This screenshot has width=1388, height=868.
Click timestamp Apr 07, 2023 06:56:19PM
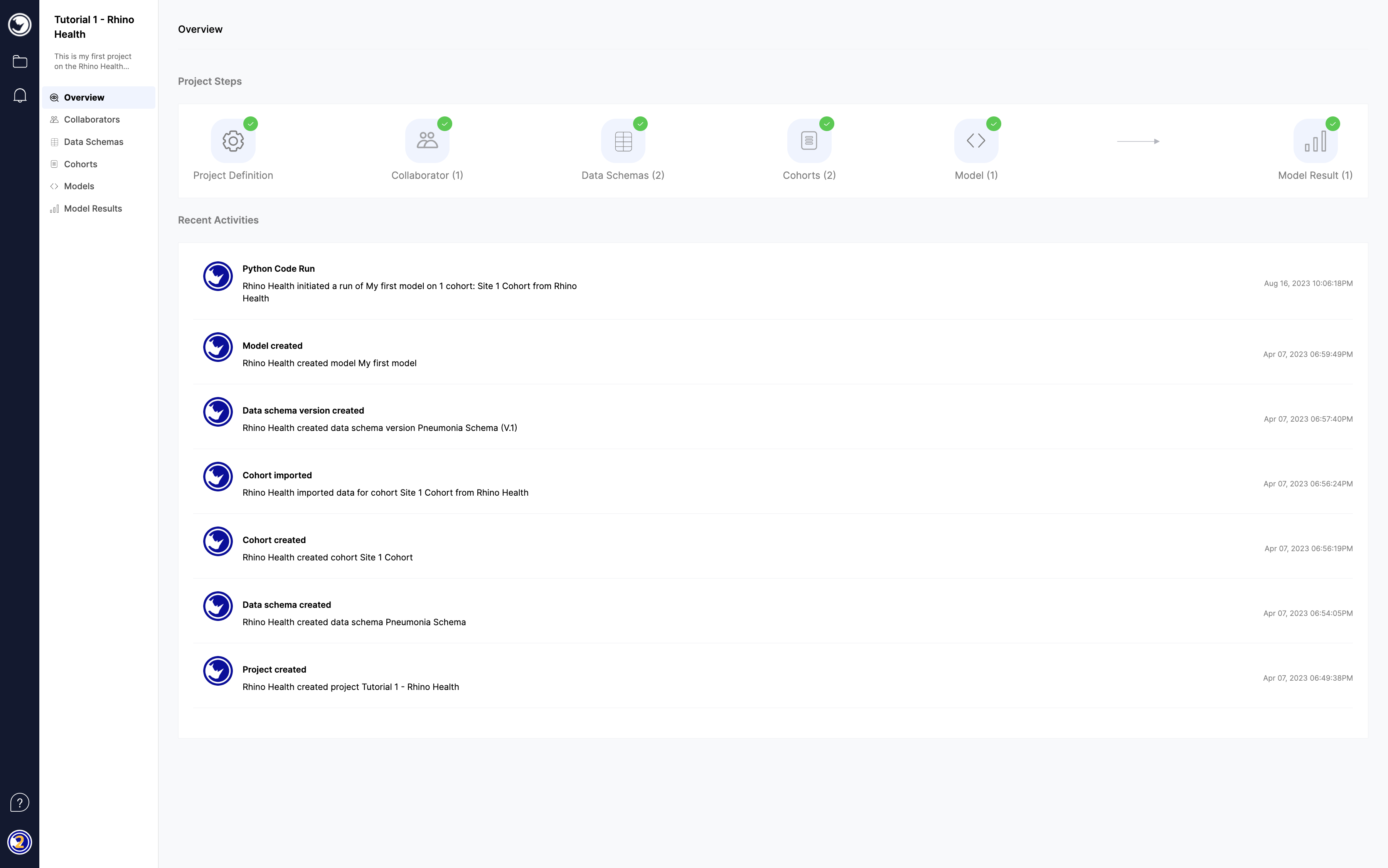click(x=1308, y=549)
